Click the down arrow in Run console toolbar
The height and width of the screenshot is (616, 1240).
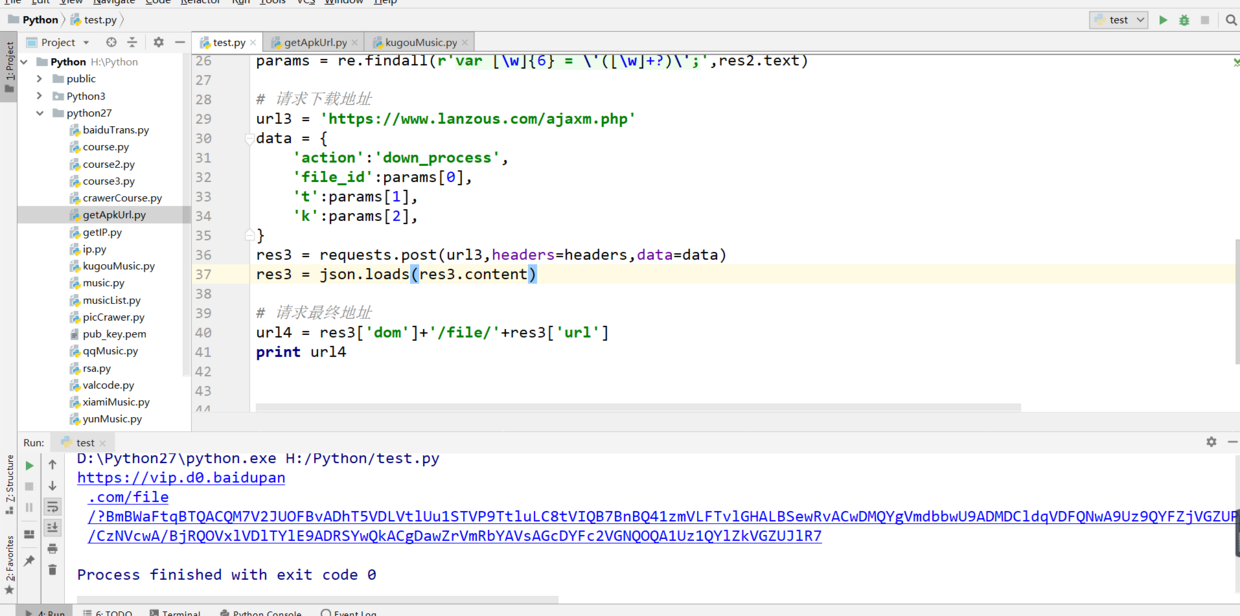coord(53,486)
